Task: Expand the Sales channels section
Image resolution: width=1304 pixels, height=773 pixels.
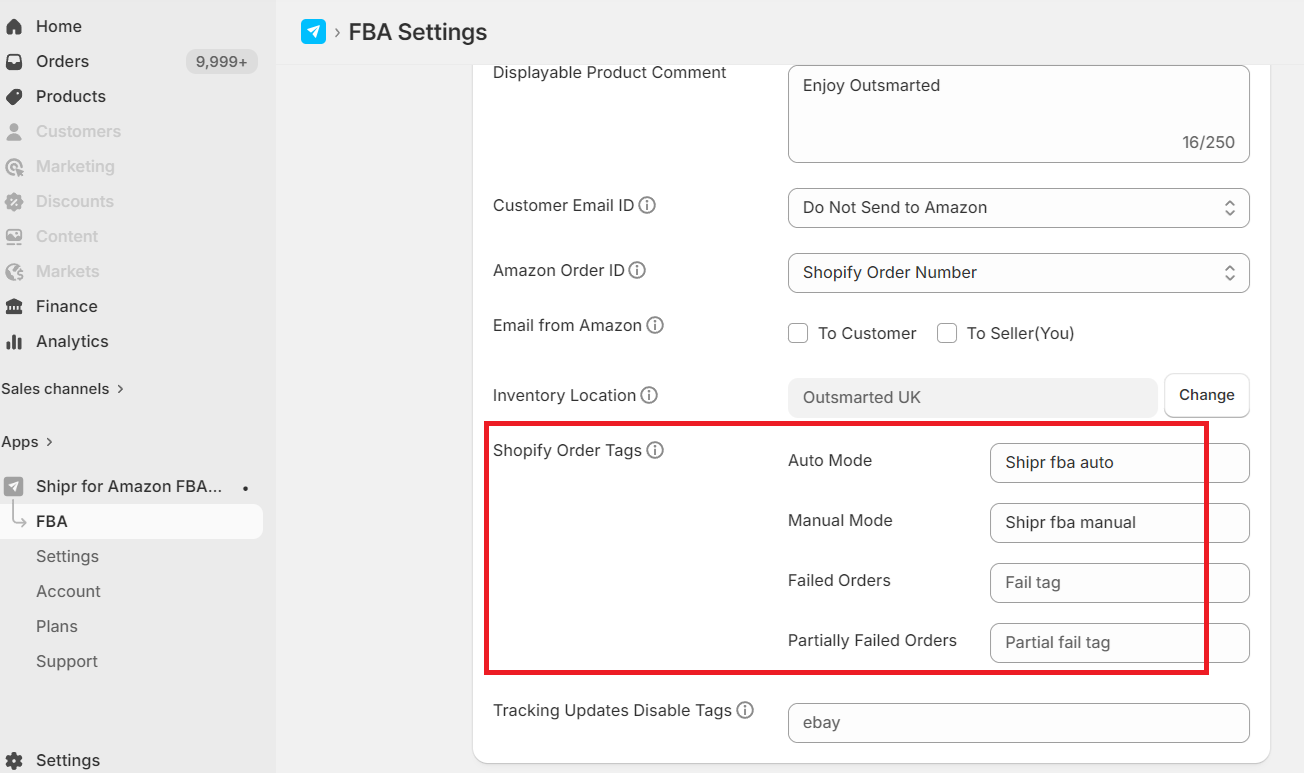Action: coord(120,389)
